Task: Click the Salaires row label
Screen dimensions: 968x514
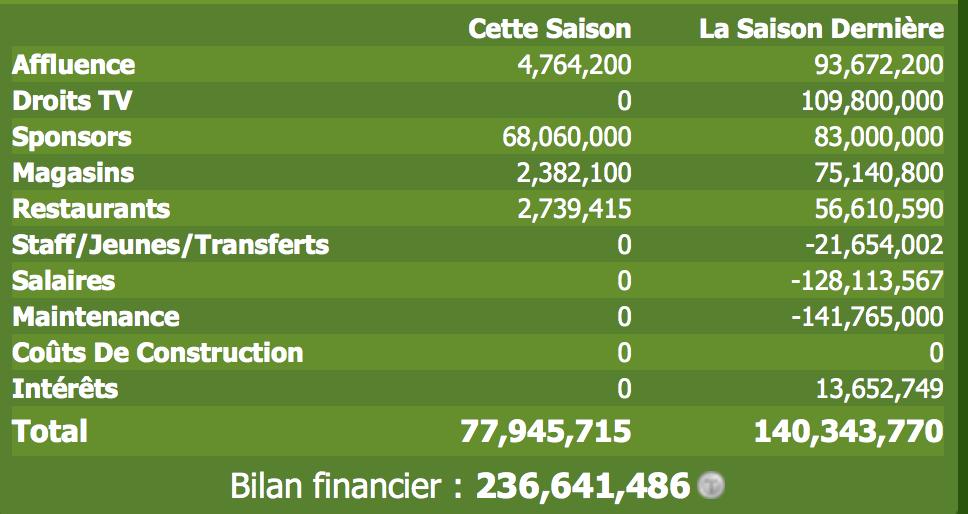Action: tap(64, 280)
